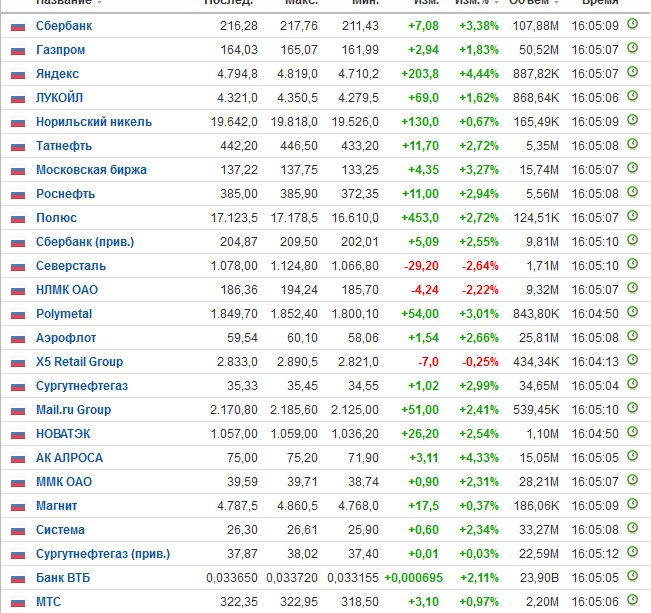
Task: Open the МТС stock link
Action: pyautogui.click(x=48, y=602)
